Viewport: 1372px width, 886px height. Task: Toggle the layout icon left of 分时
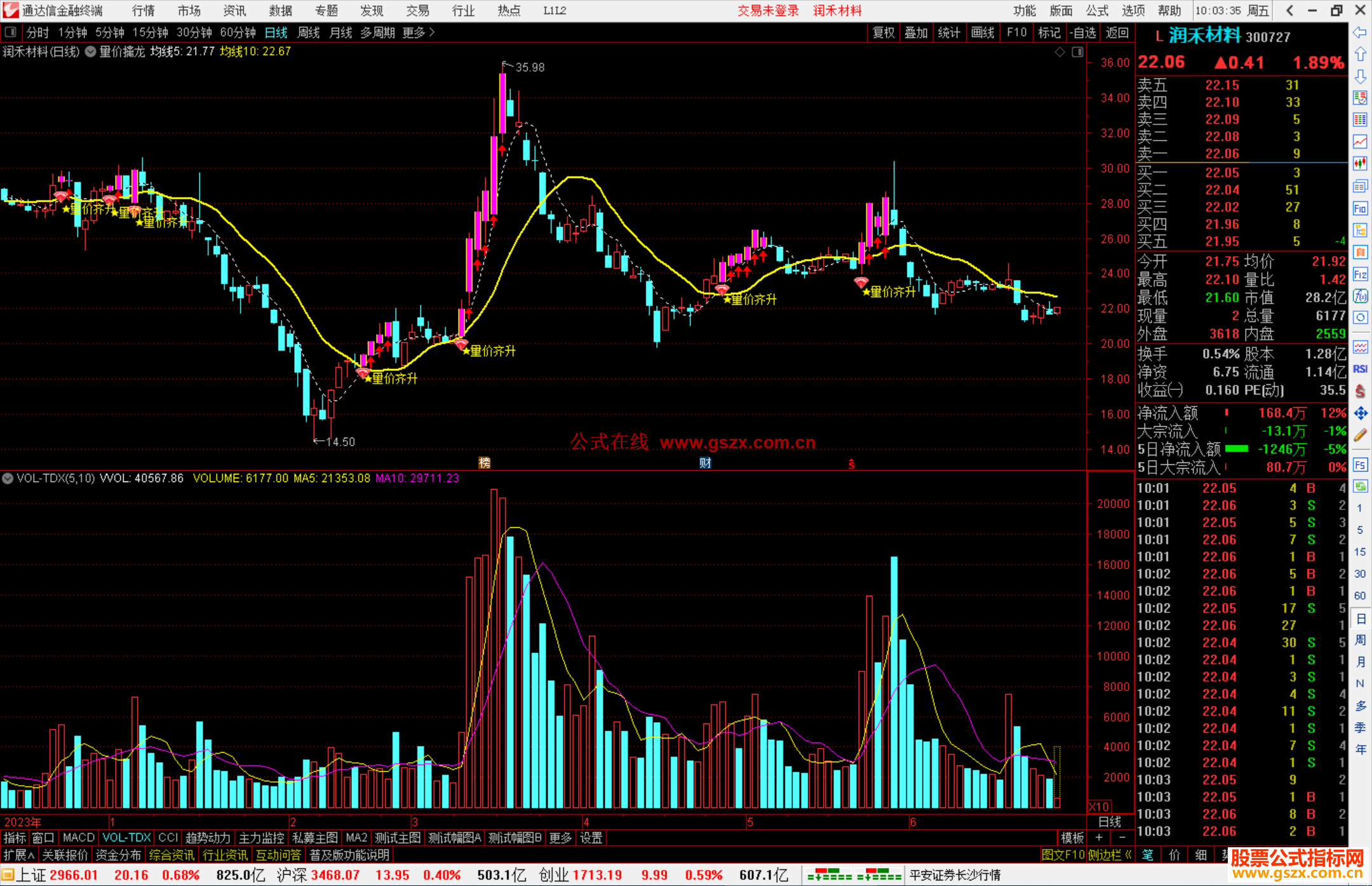pos(11,32)
